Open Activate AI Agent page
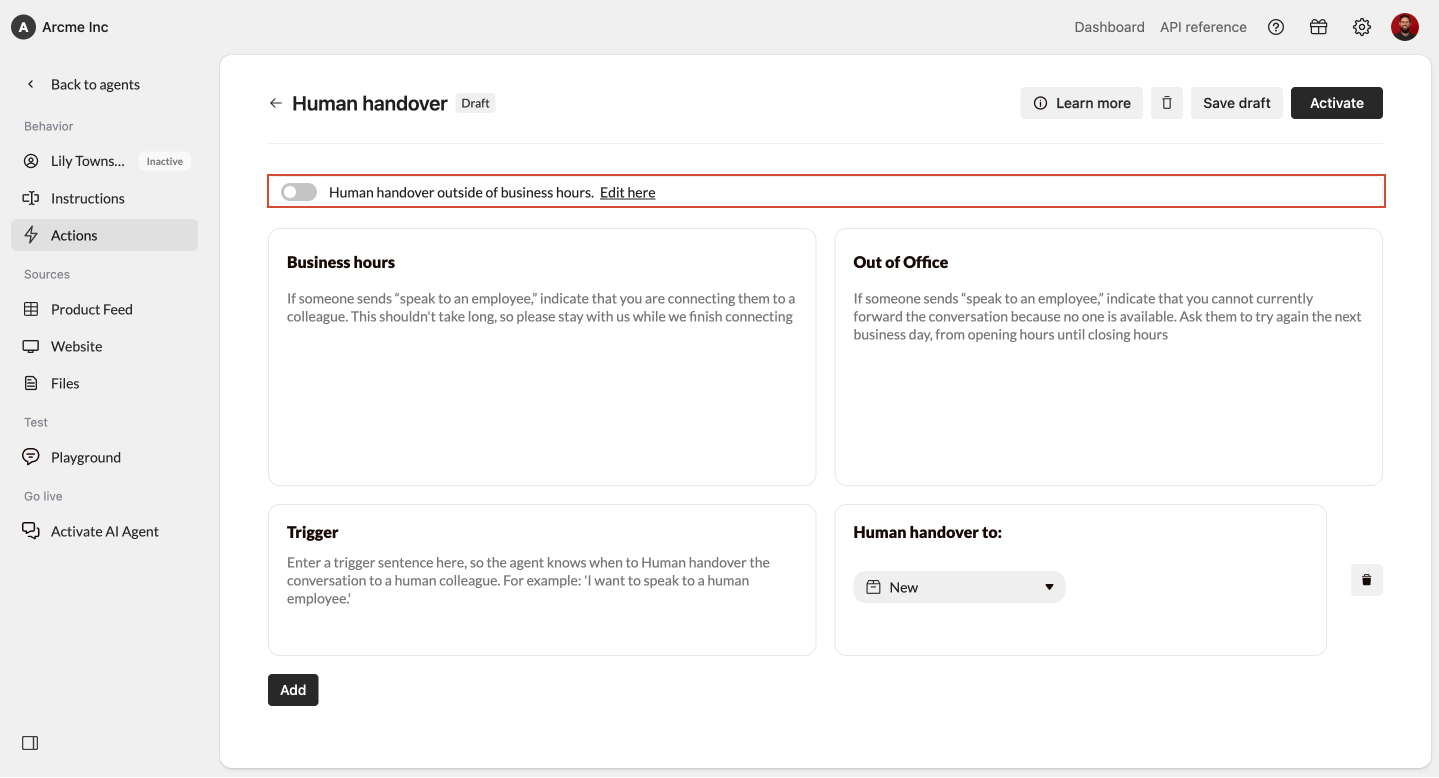The height and width of the screenshot is (778, 1439). tap(105, 531)
